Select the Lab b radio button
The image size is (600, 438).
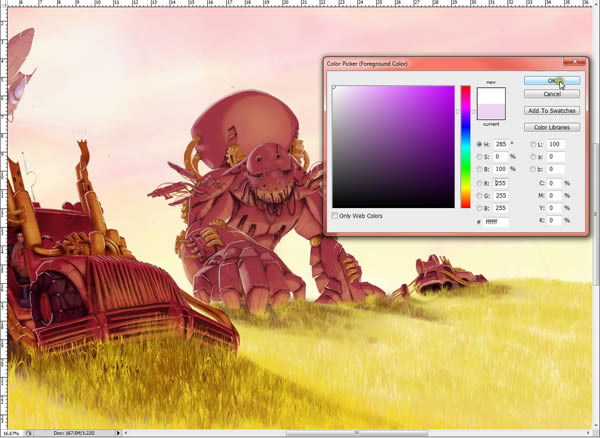click(x=533, y=169)
